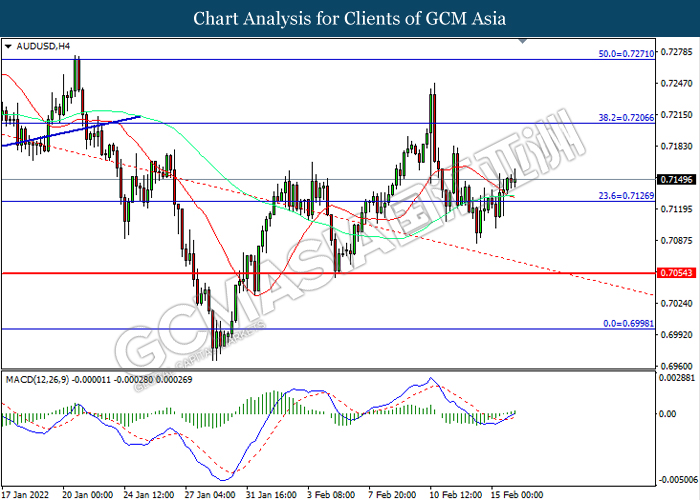The height and width of the screenshot is (500, 700).
Task: Click the 15 Feb 00:00 date label
Action: point(517,494)
